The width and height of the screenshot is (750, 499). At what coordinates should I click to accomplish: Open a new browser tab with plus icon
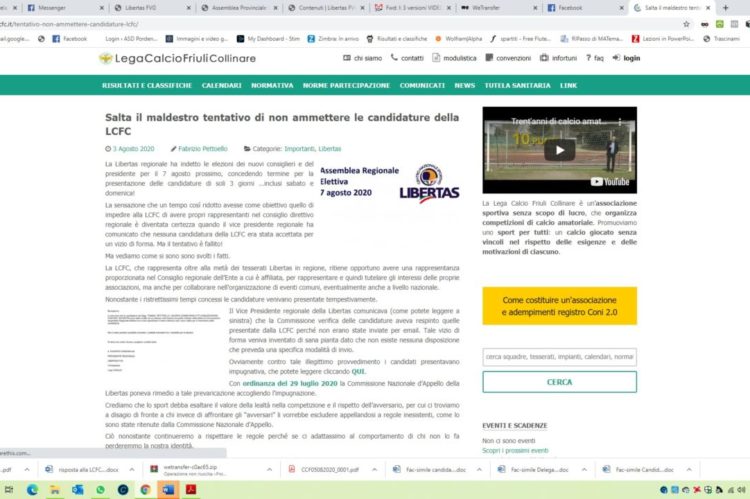[725, 8]
